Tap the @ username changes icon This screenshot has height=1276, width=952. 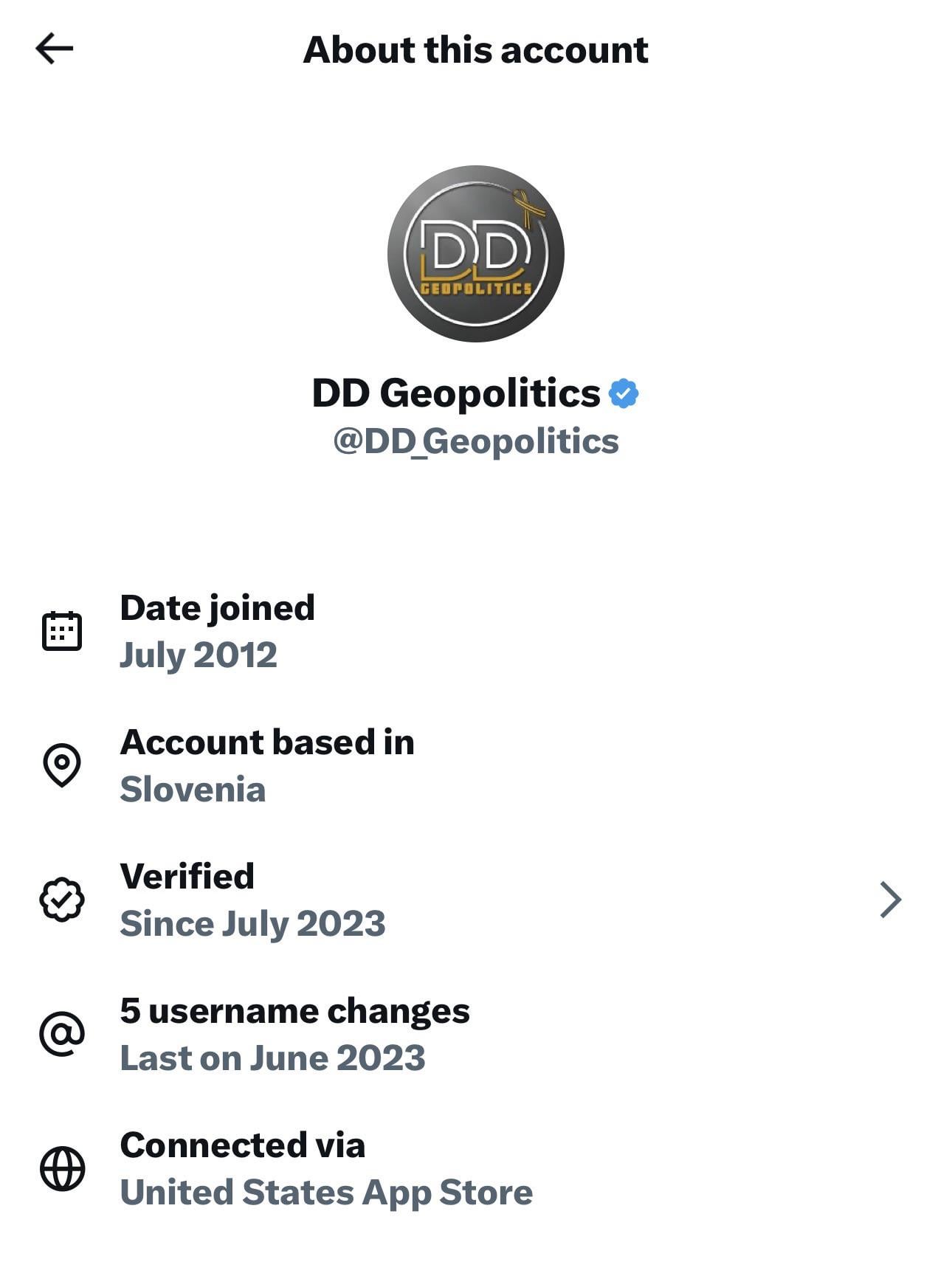tap(62, 1034)
